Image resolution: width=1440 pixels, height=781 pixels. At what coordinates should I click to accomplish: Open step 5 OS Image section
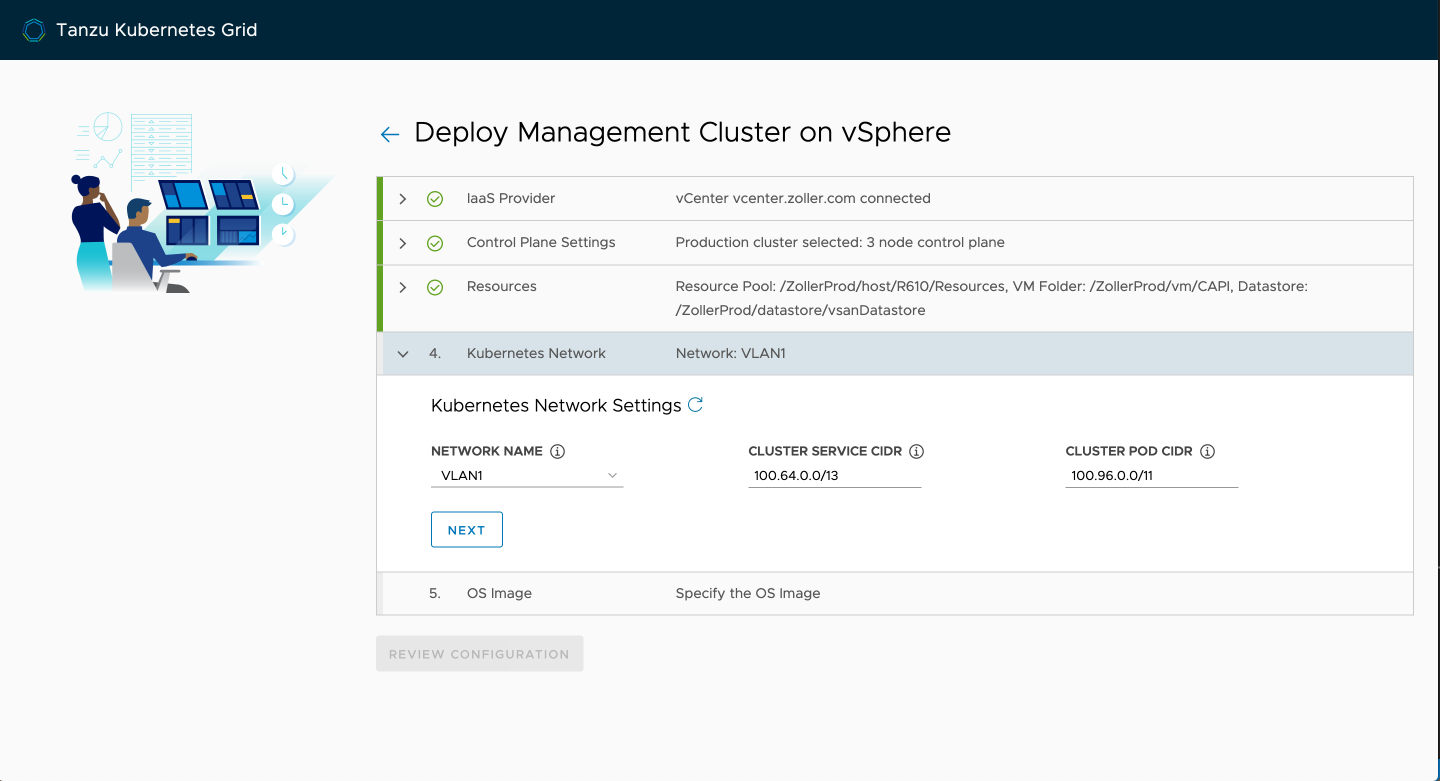[x=499, y=593]
